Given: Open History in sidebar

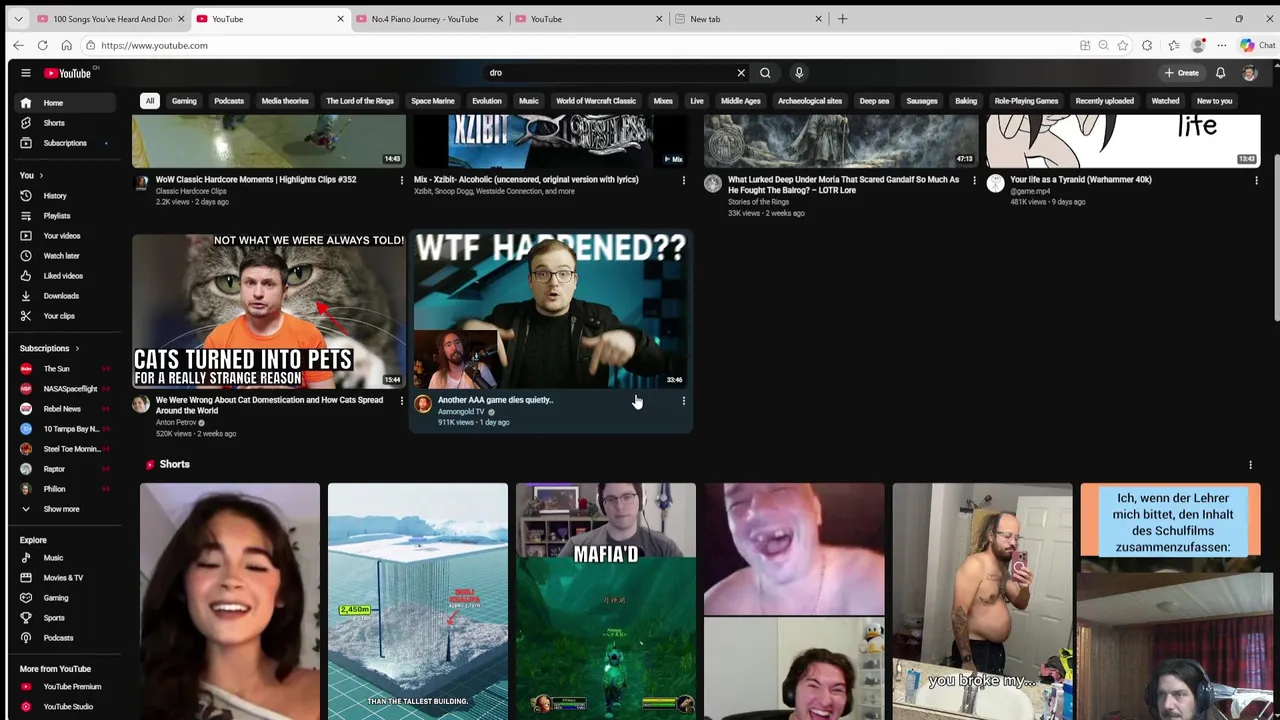Looking at the screenshot, I should click(x=64, y=196).
